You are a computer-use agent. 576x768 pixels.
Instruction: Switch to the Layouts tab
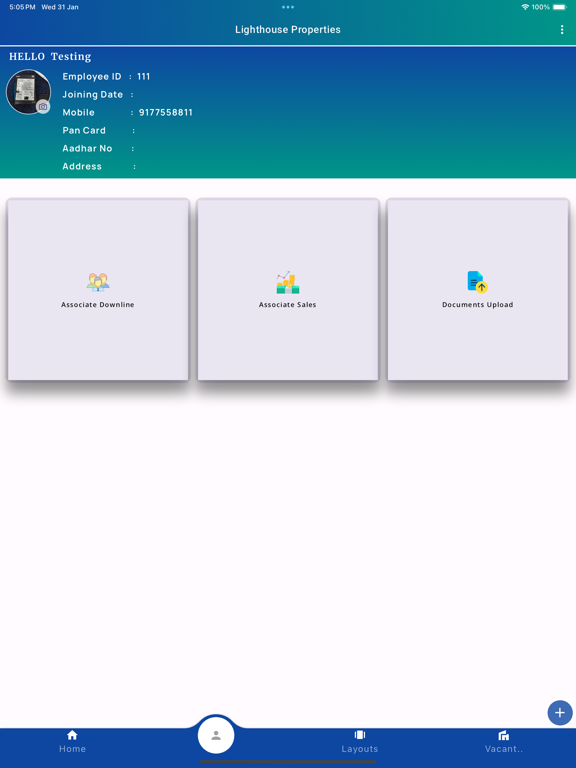pyautogui.click(x=360, y=742)
